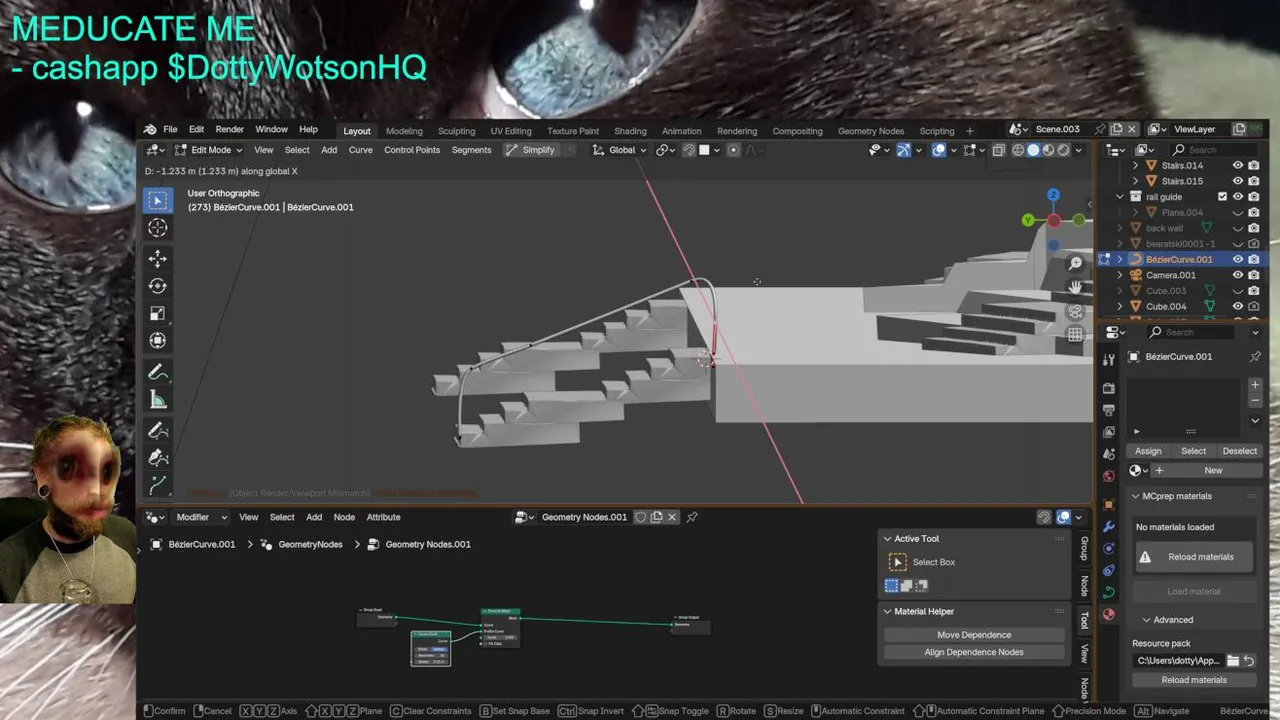Activate the Move tool

point(158,259)
